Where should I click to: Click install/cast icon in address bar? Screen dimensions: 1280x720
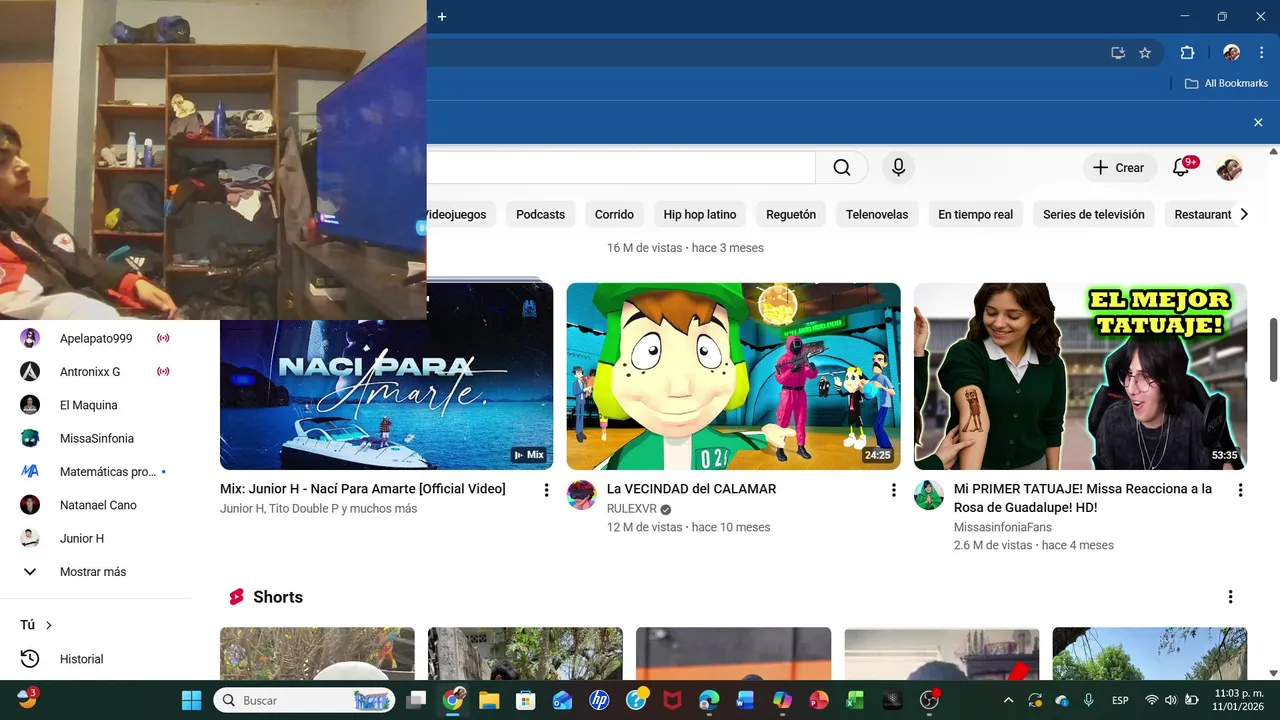[1118, 53]
